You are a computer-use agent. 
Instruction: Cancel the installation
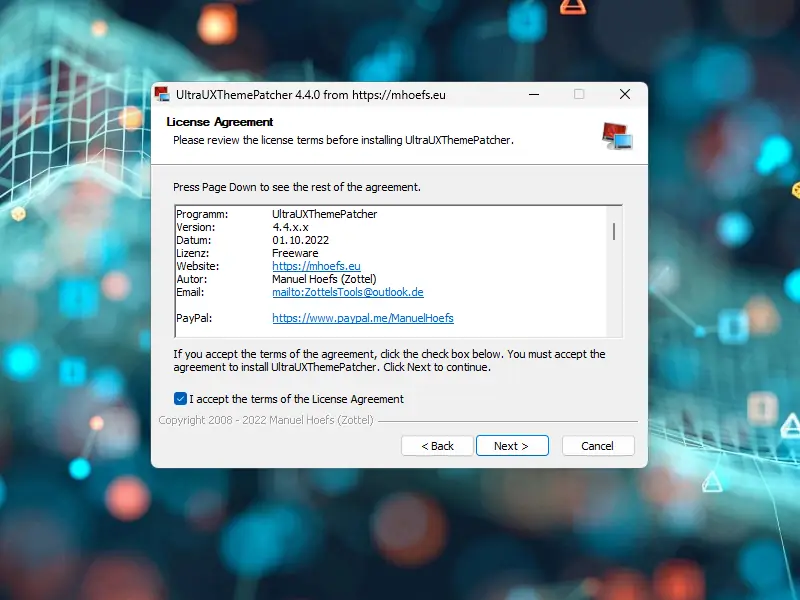click(x=598, y=445)
